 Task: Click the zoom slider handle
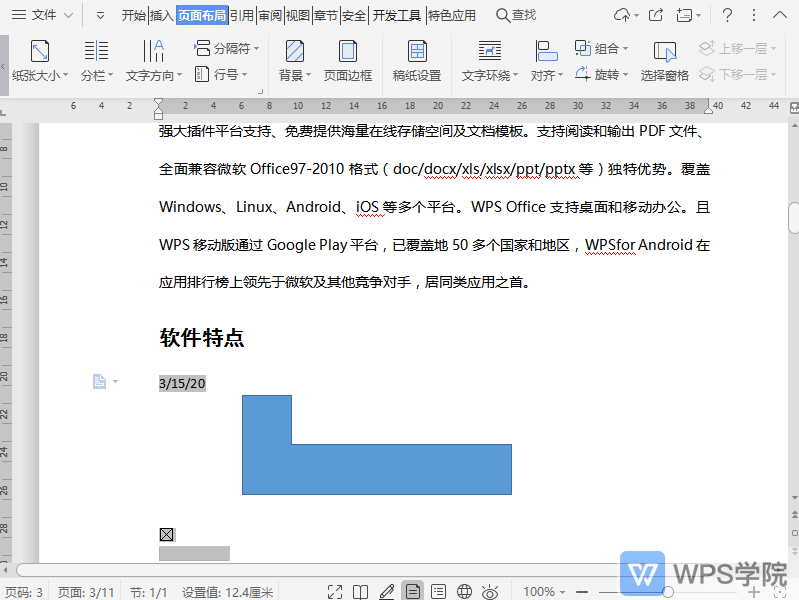click(668, 592)
